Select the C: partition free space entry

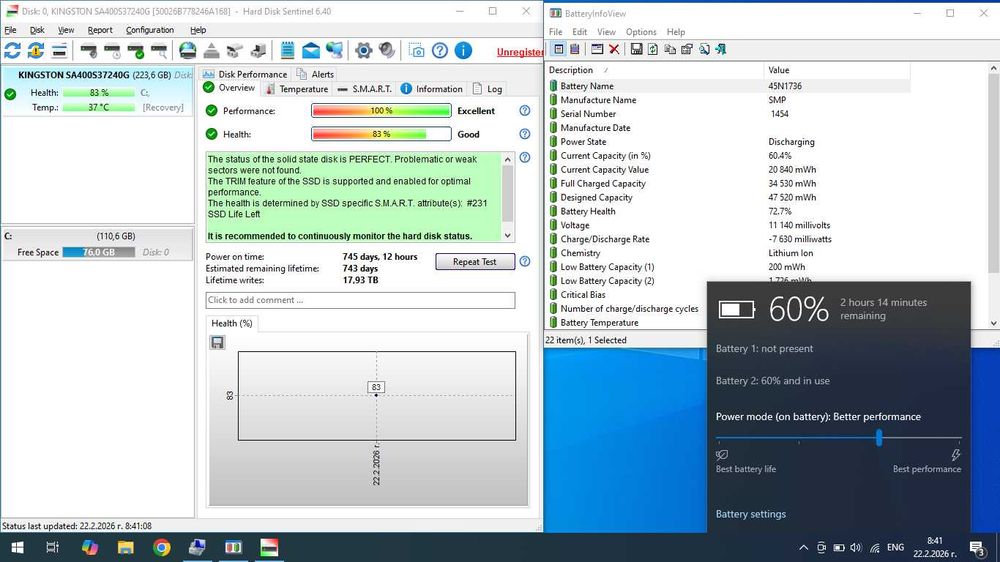(97, 244)
